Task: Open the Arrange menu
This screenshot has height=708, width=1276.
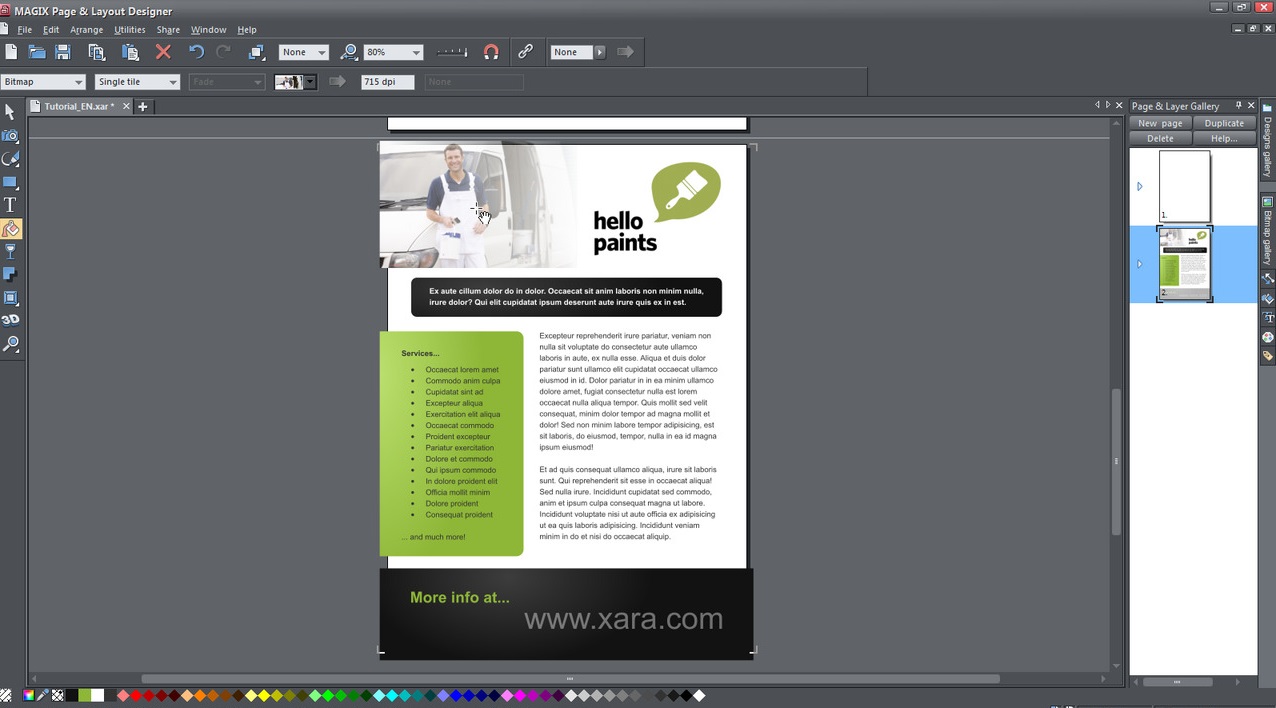Action: (x=86, y=30)
